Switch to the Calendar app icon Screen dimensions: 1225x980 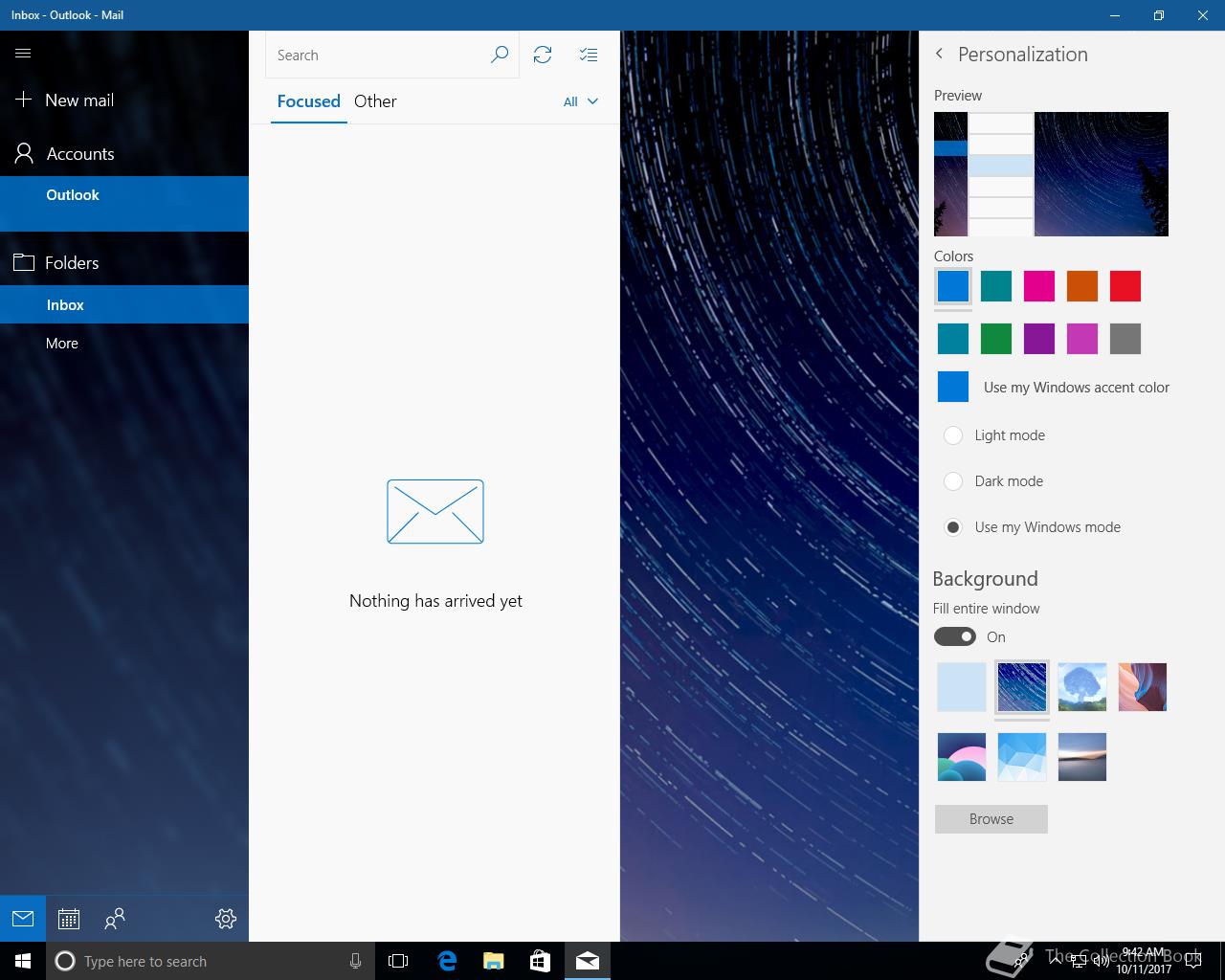(x=69, y=919)
